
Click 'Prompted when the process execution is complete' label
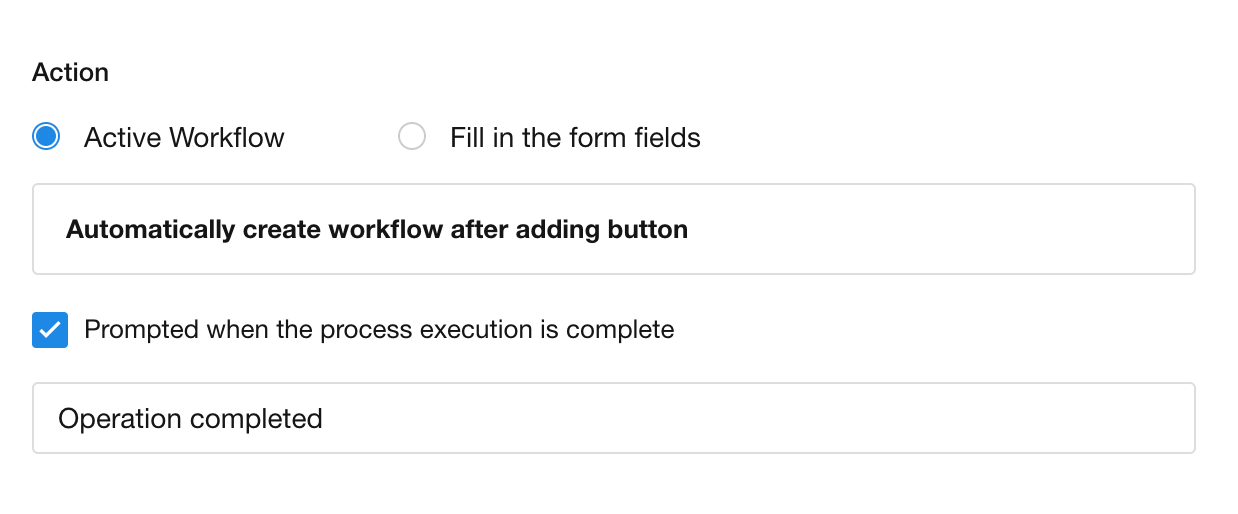379,329
